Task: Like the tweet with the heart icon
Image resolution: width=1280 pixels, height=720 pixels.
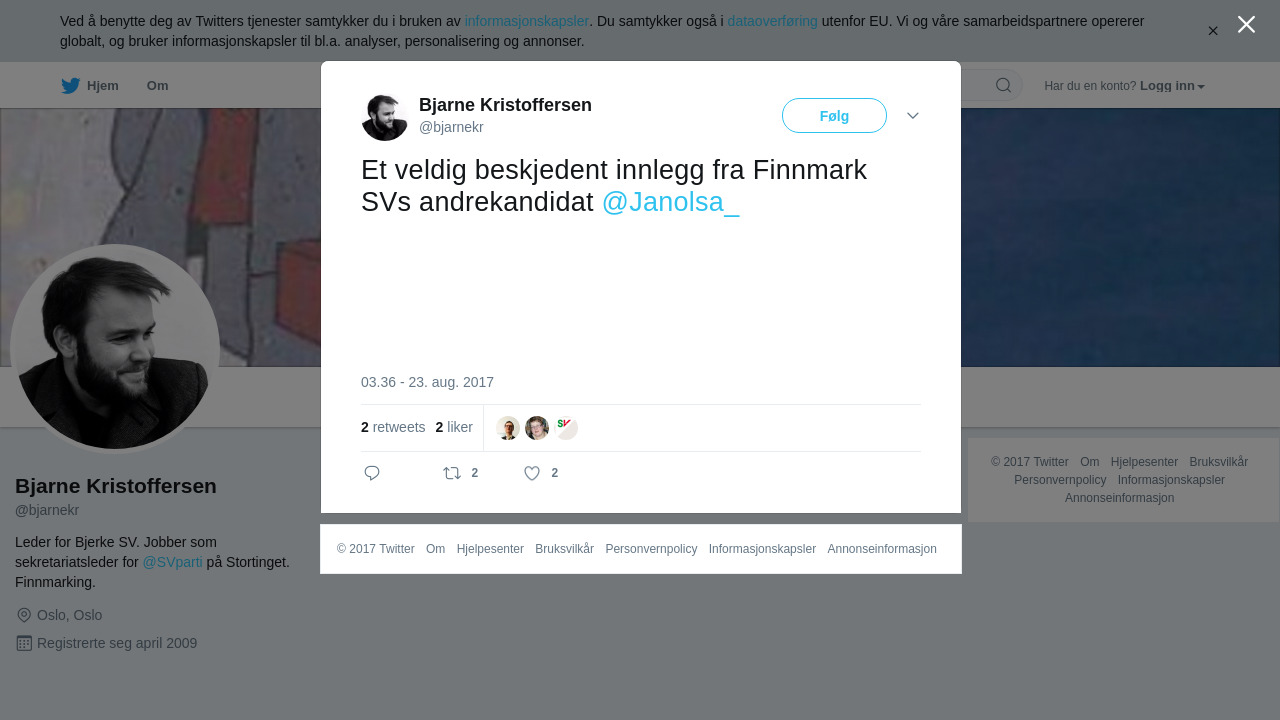Action: coord(532,473)
